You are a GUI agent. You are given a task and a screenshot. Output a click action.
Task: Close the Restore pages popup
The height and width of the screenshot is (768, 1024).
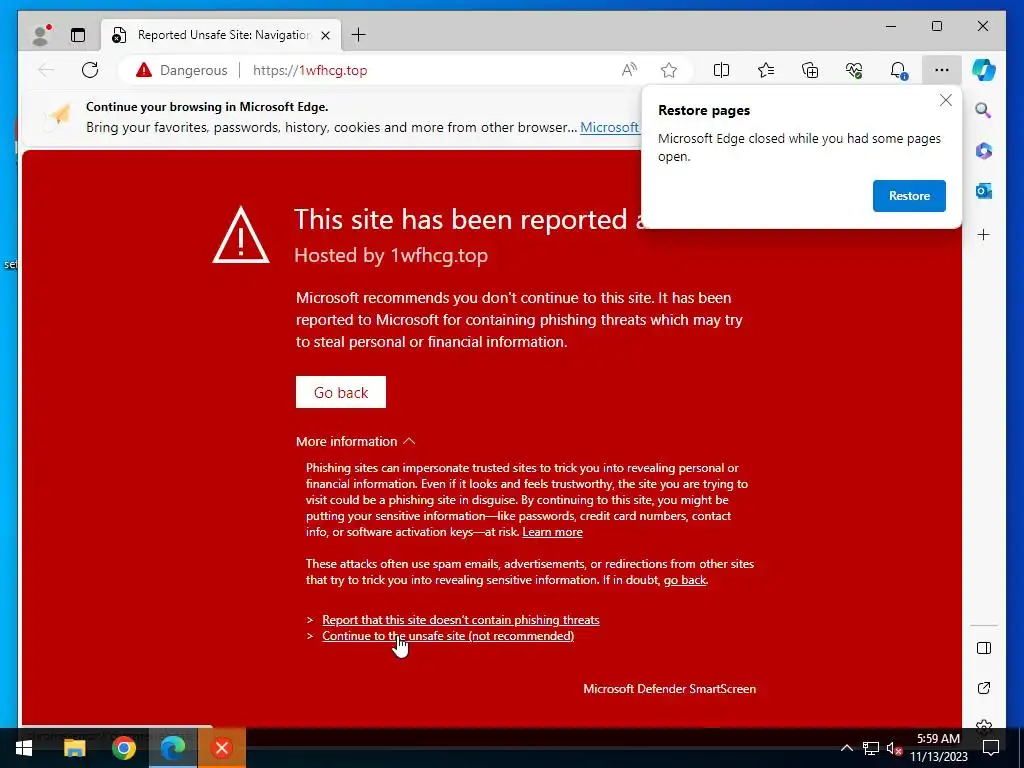pos(946,101)
